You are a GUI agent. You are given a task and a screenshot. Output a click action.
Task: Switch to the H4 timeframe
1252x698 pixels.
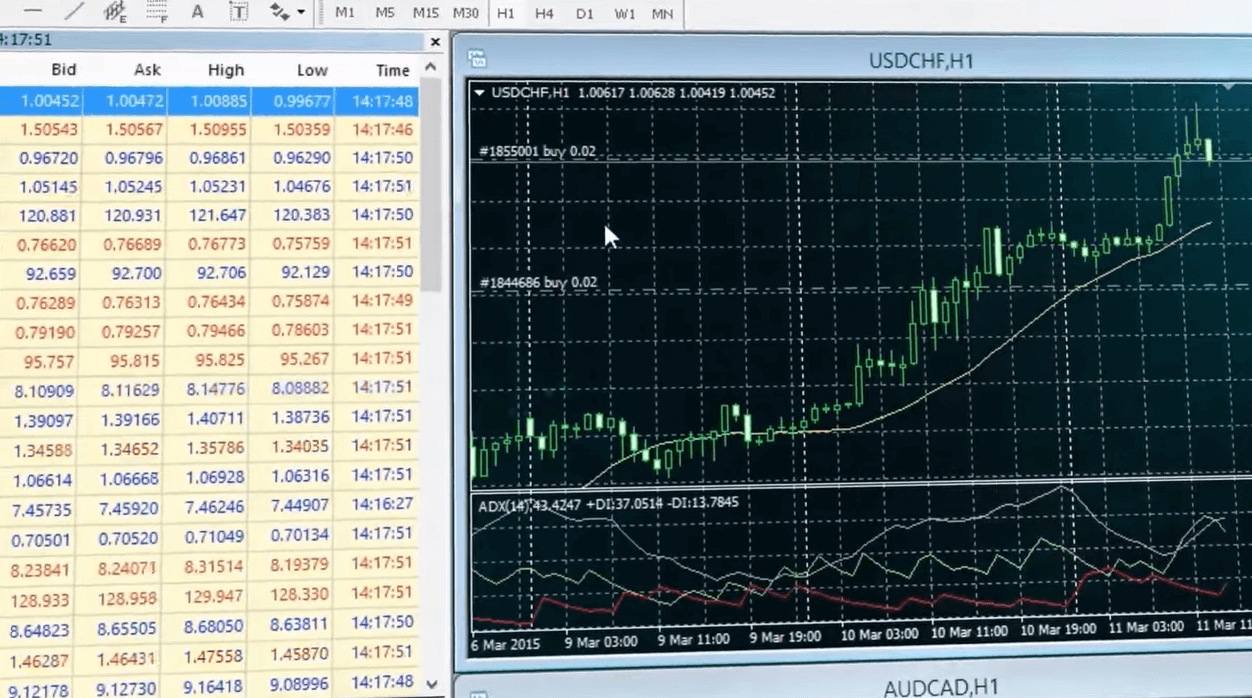(543, 14)
